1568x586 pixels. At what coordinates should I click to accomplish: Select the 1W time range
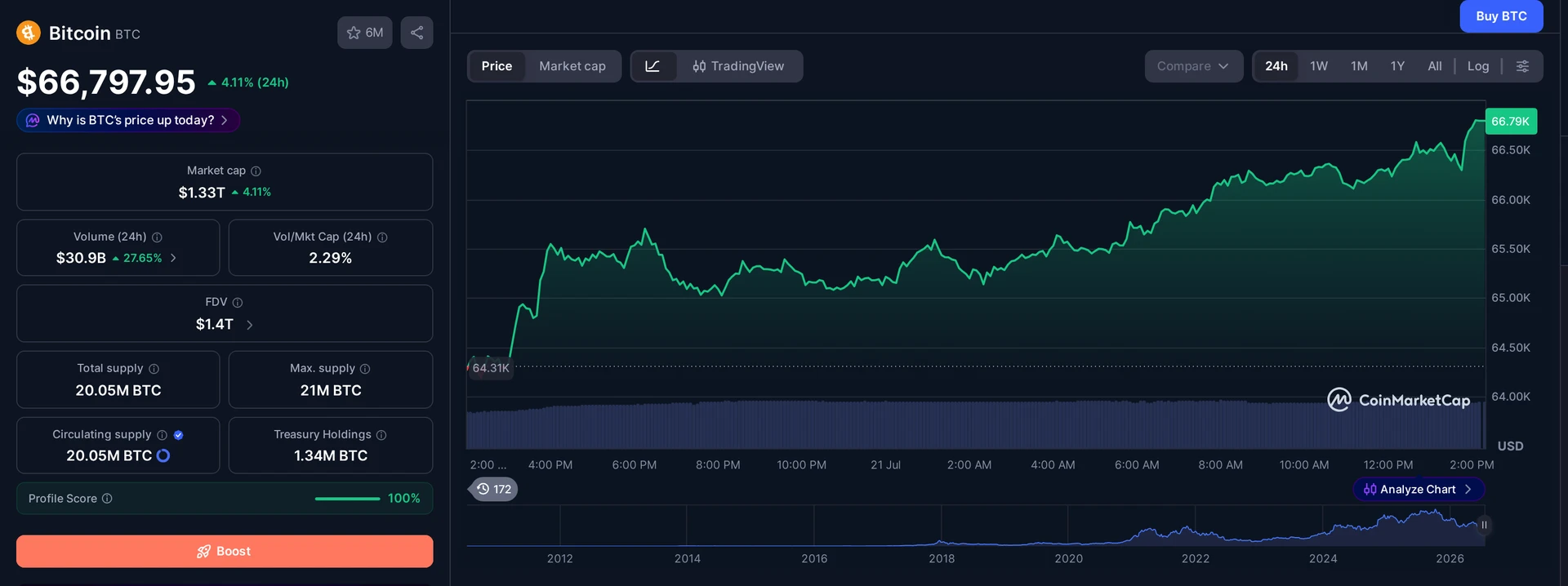1319,66
